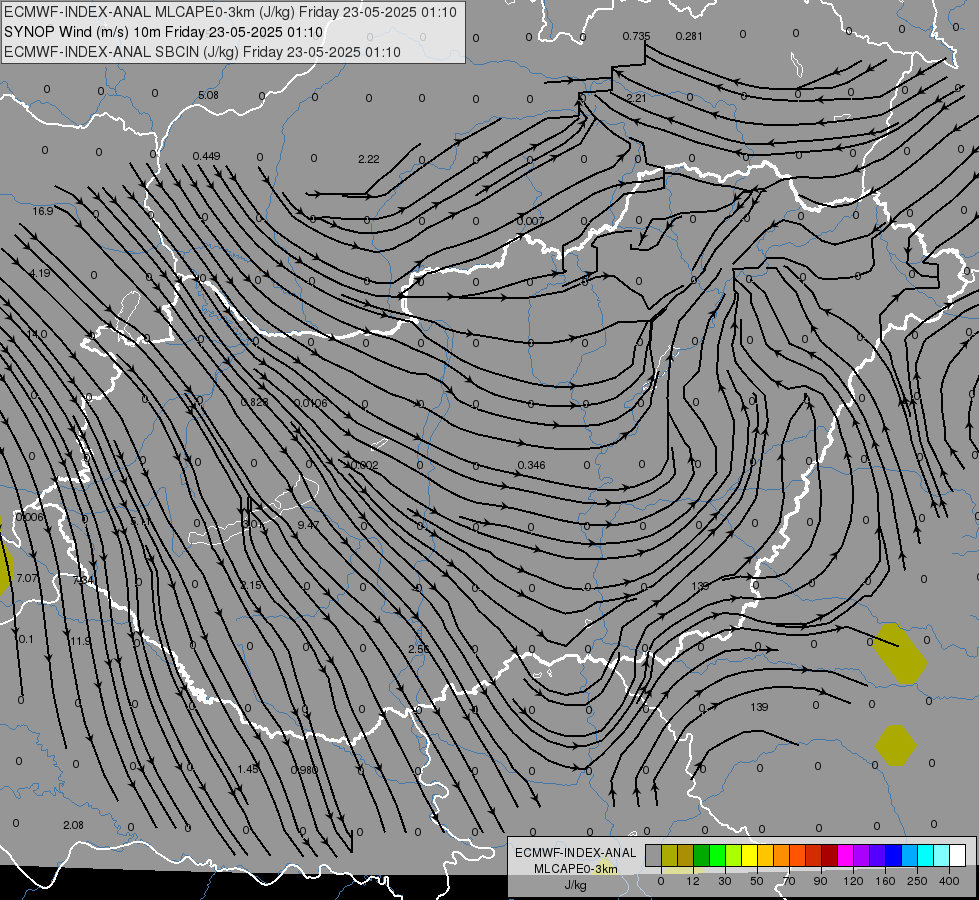Select the dark red legend swatch
The image size is (979, 900).
[830, 855]
